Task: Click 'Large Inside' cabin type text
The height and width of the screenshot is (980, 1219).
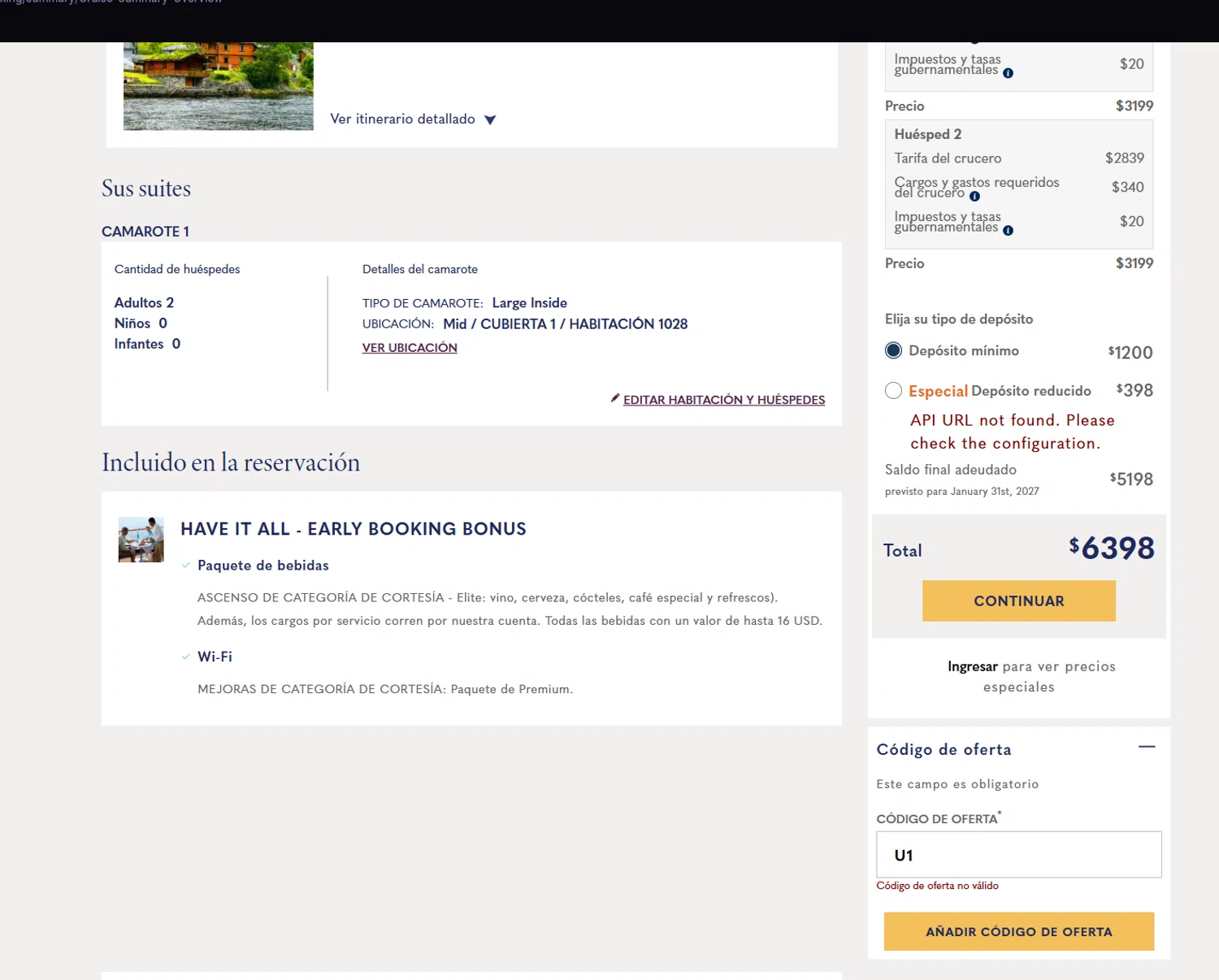Action: tap(529, 303)
